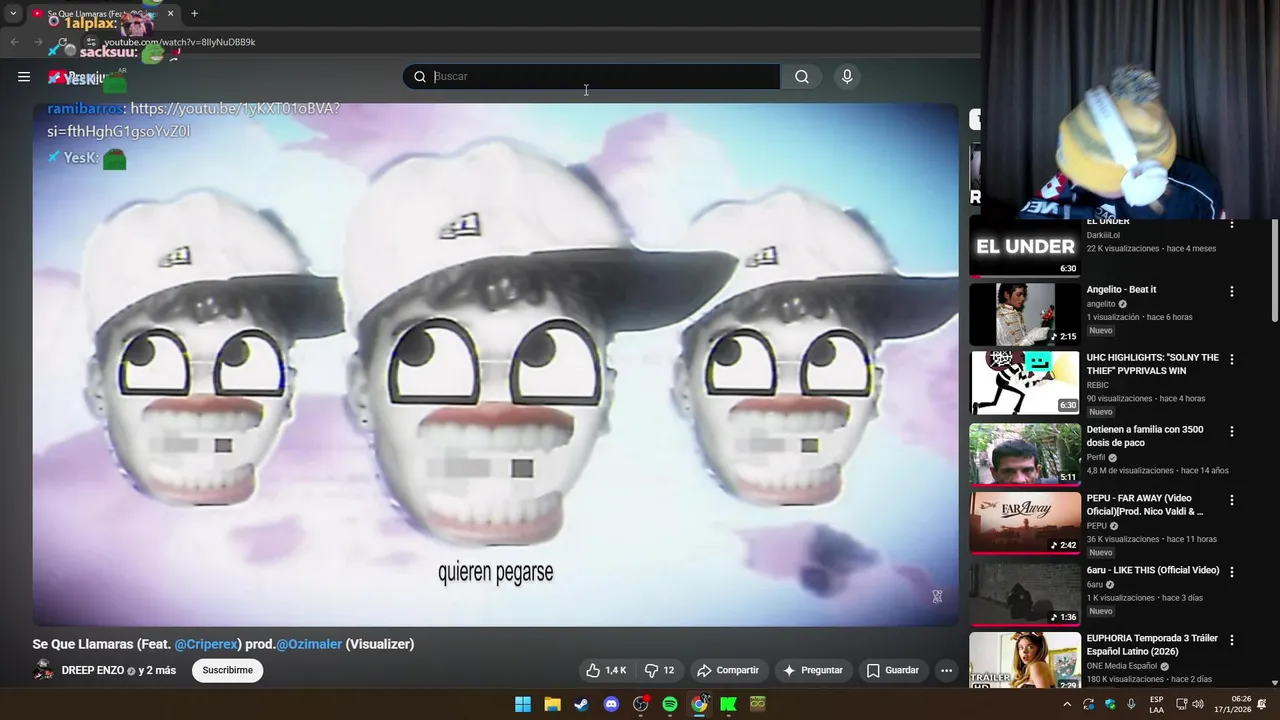Go back in browser history

coord(14,42)
